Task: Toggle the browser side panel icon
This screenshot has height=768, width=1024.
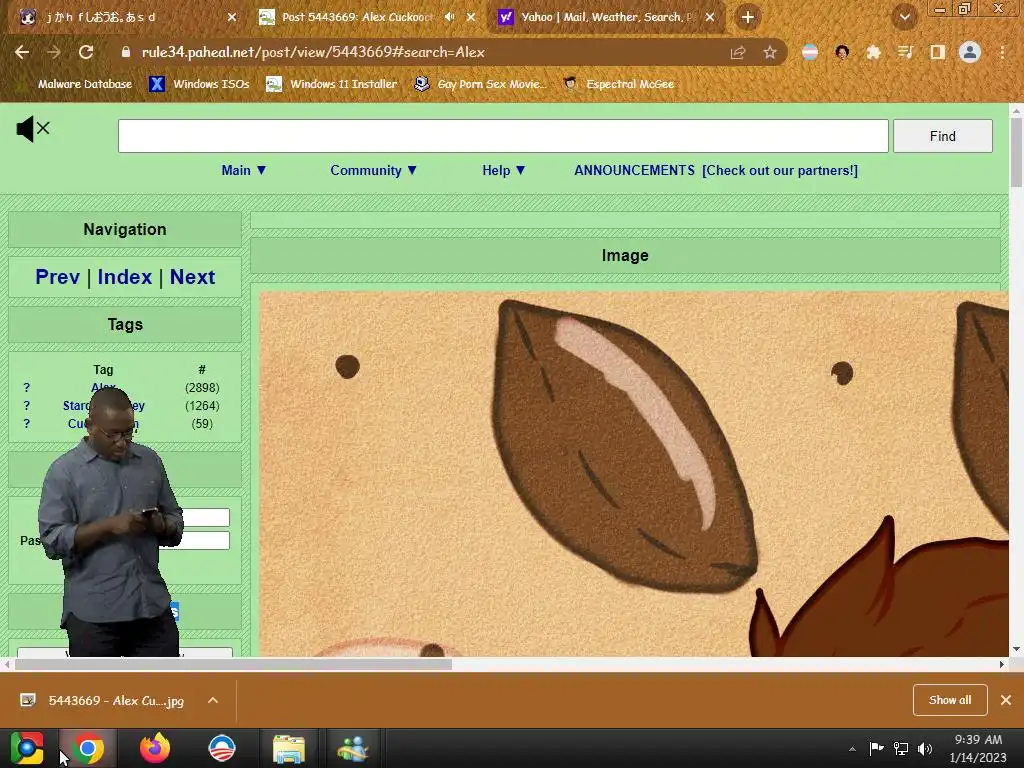Action: (x=937, y=52)
